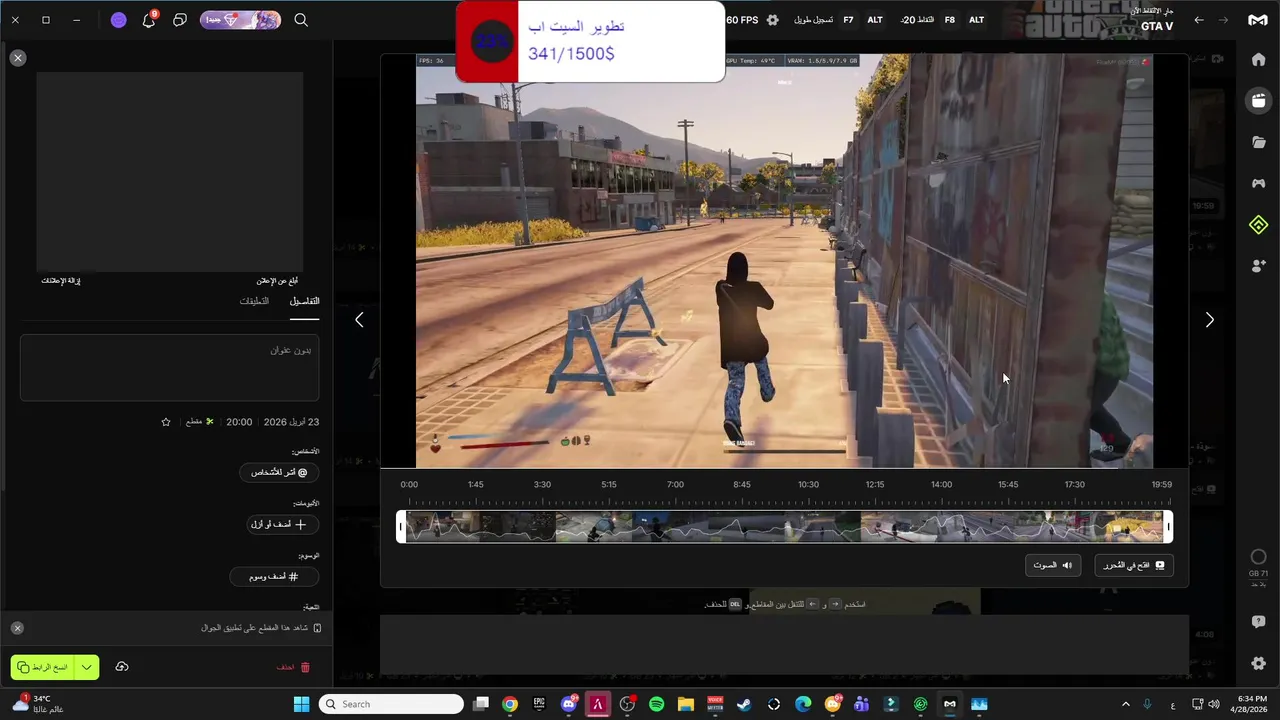
Task: Open the Windows Start button
Action: (301, 704)
